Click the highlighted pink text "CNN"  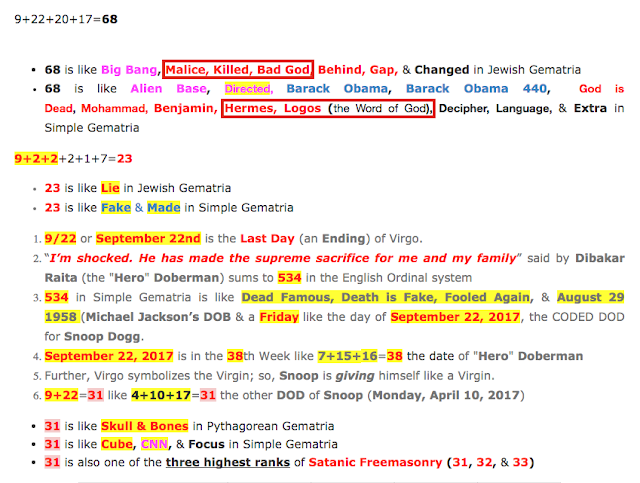point(154,444)
